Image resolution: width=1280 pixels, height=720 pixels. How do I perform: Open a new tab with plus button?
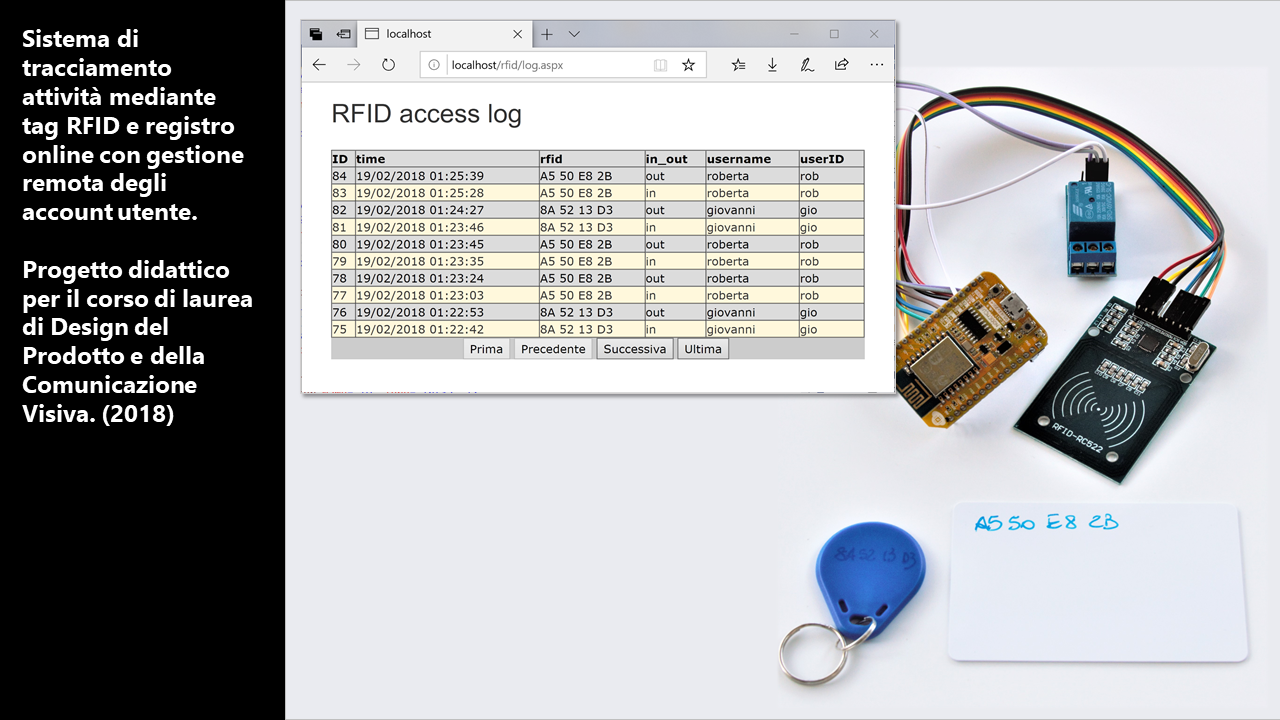point(546,34)
